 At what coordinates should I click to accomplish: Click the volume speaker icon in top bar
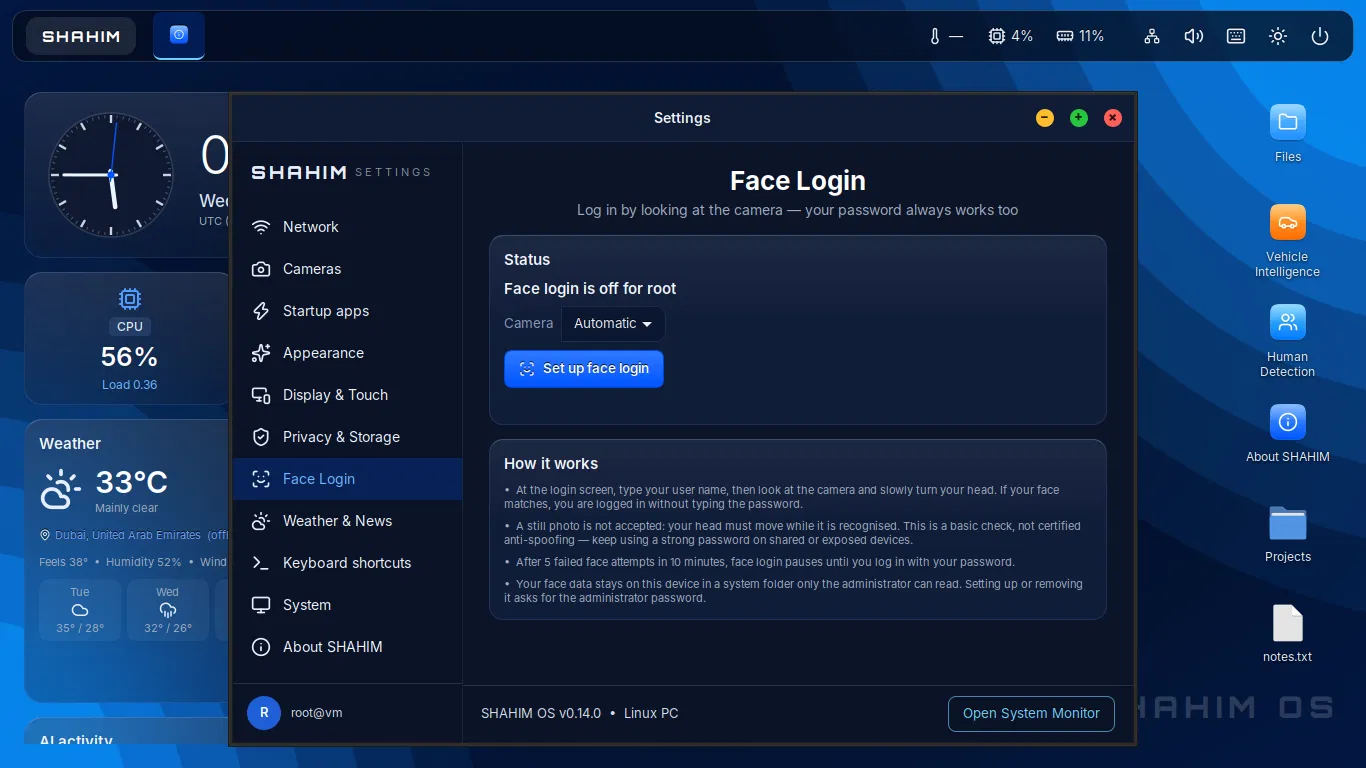[x=1194, y=36]
